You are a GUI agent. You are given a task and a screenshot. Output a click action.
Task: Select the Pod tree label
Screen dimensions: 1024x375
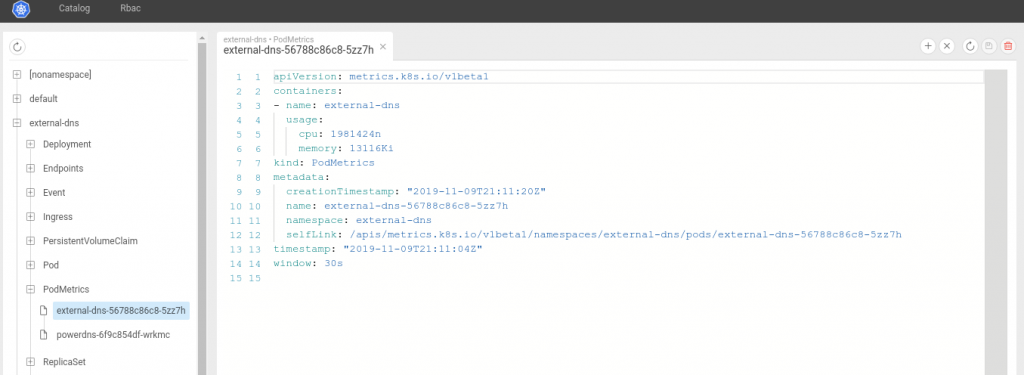click(51, 265)
